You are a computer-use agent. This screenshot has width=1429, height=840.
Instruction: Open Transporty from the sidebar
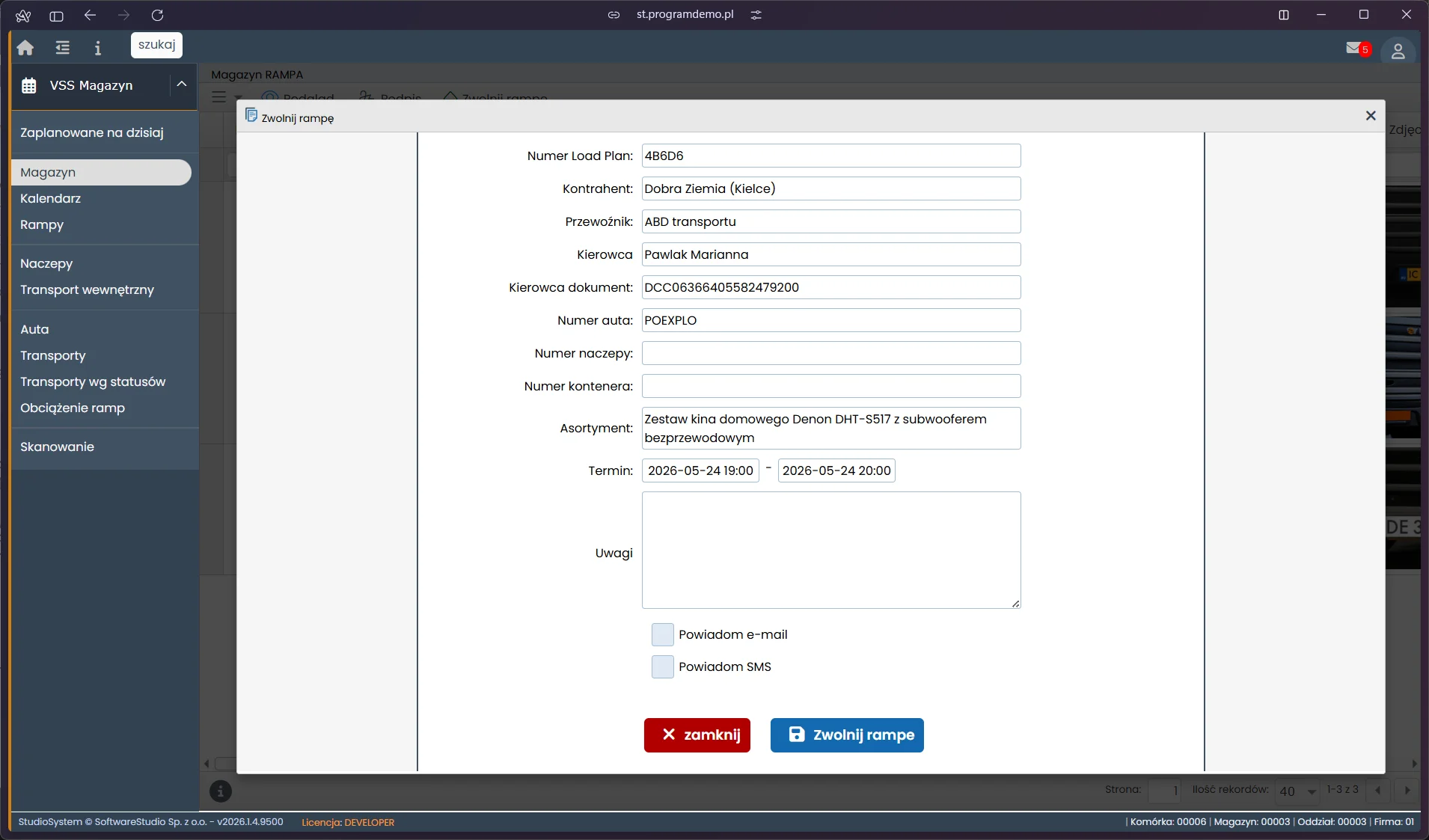point(53,355)
